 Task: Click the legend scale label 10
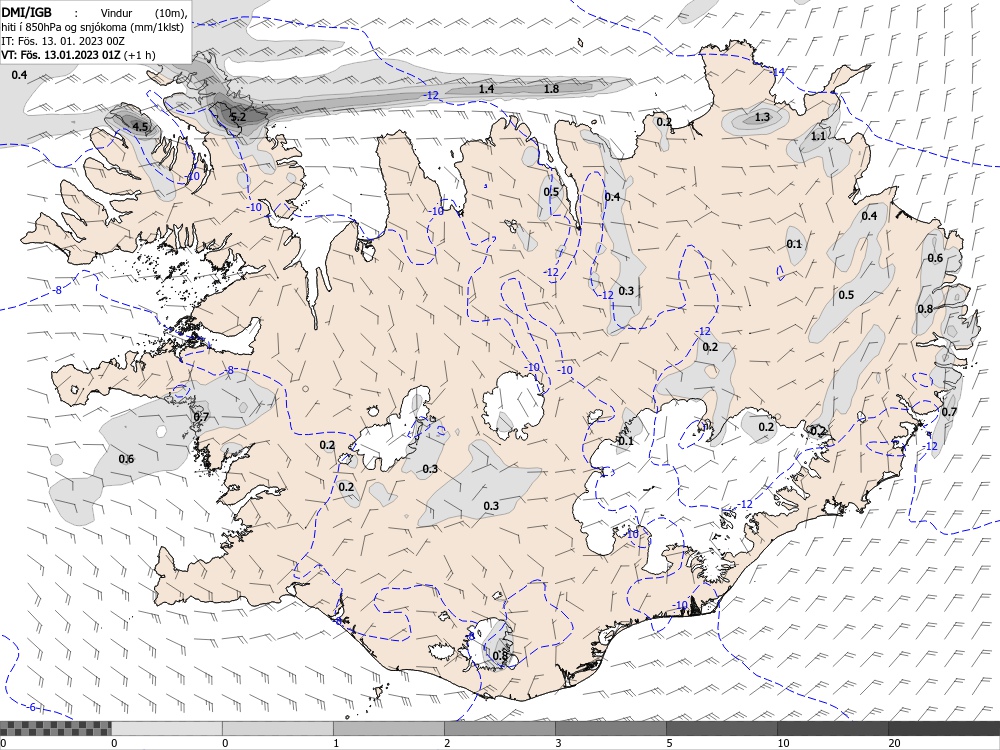(x=783, y=743)
